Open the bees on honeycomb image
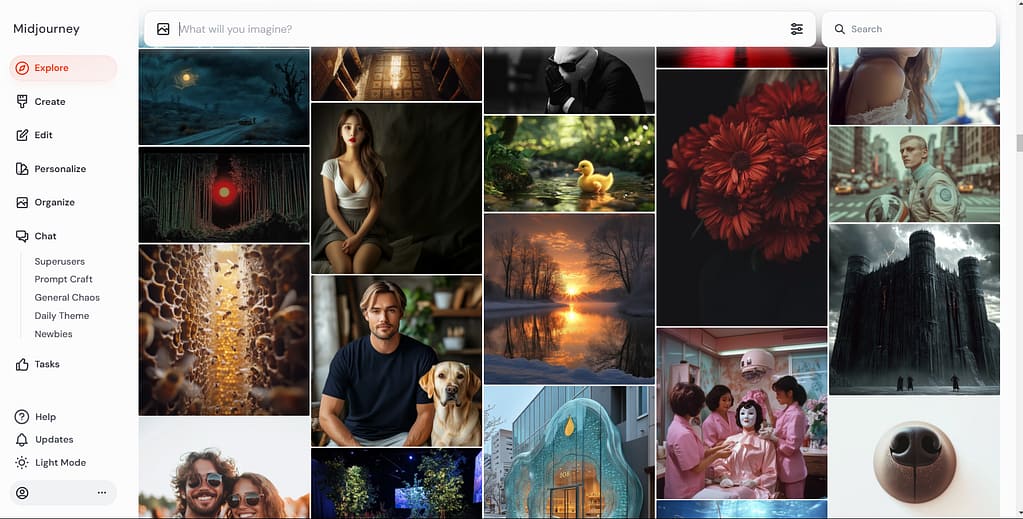Screen dimensions: 1023x519 (224, 330)
